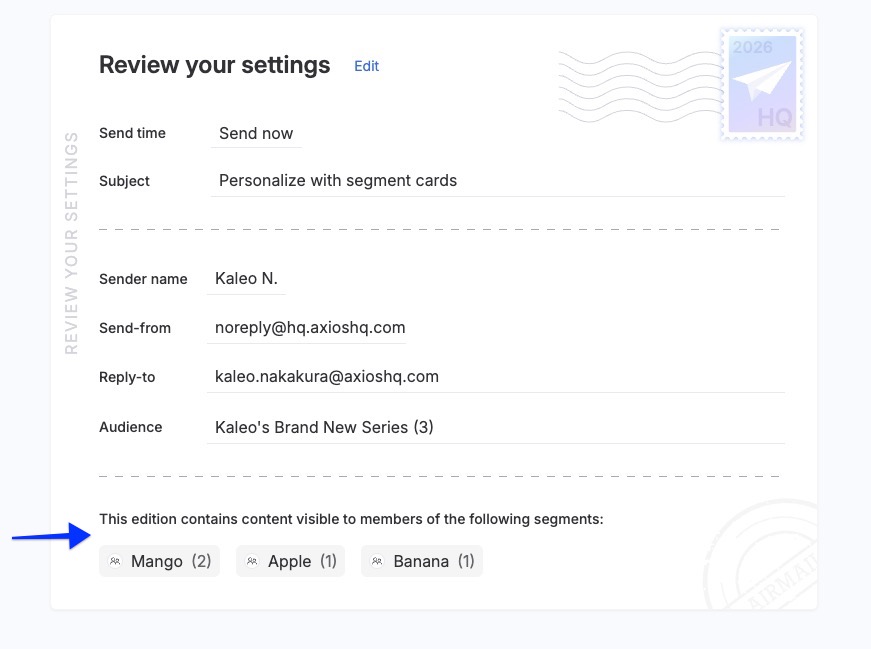
Task: Click the blue arrow pointing to segments
Action: (x=52, y=537)
